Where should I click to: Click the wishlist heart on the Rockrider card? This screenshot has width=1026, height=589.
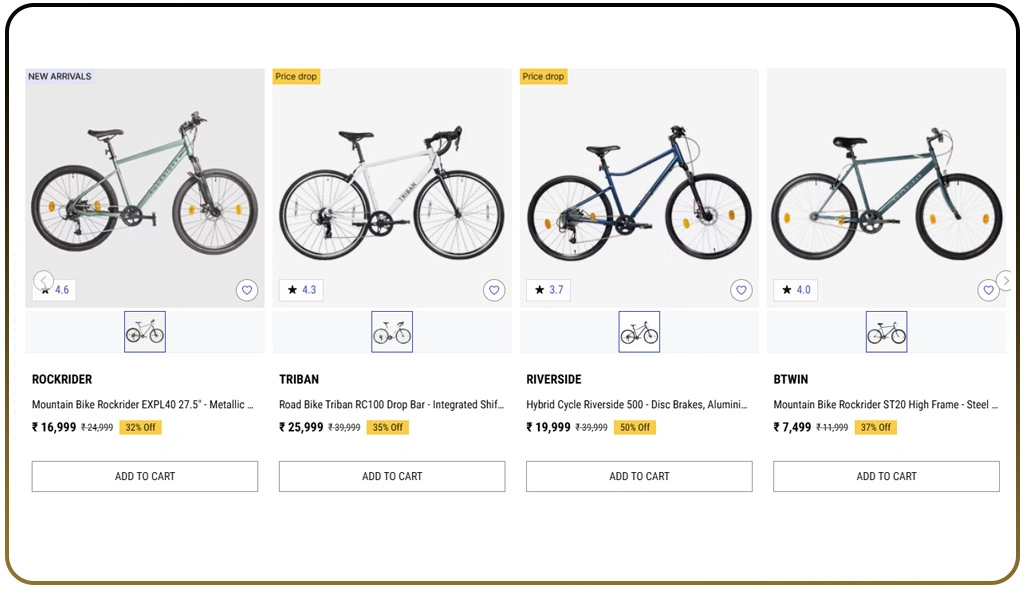(x=247, y=289)
